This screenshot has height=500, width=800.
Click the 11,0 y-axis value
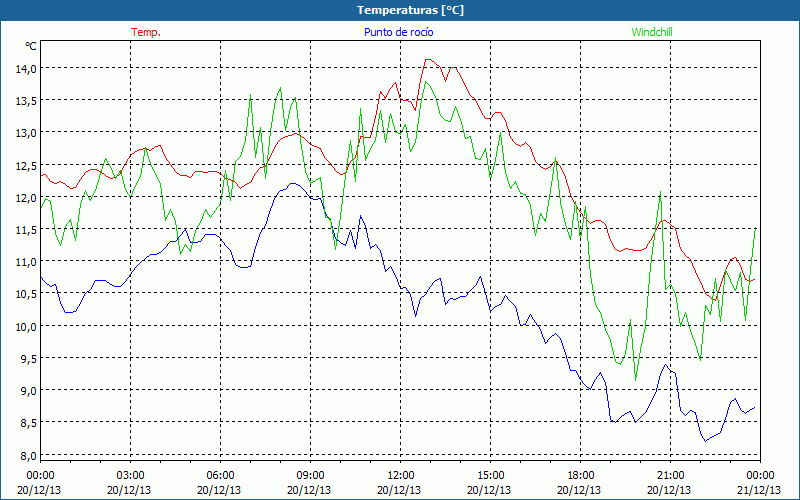(x=26, y=261)
